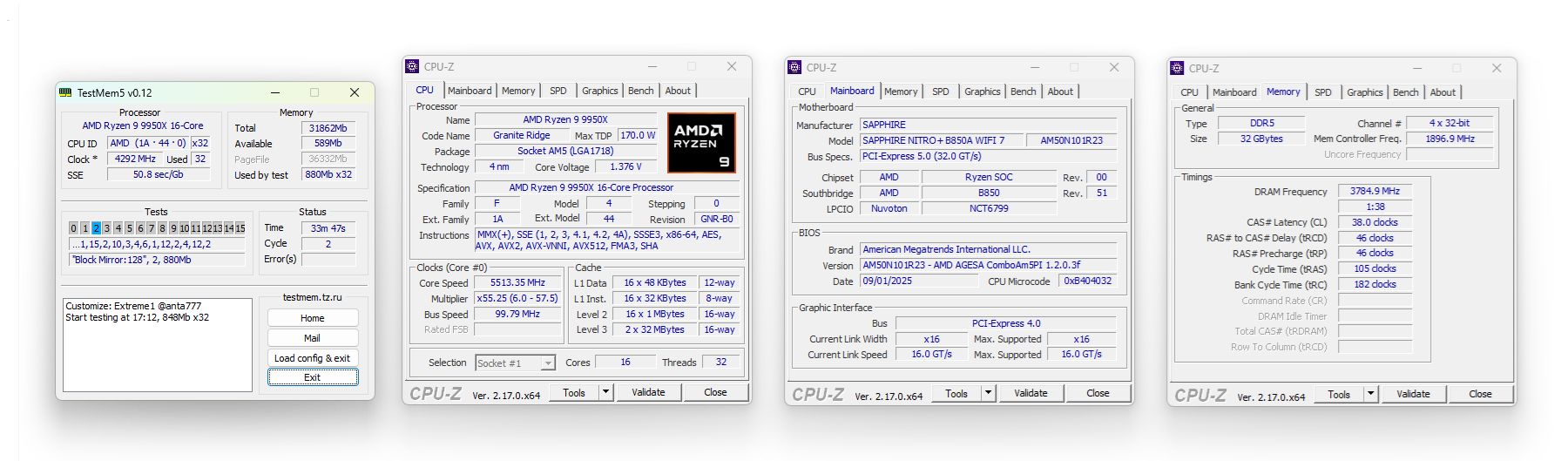The width and height of the screenshot is (1568, 461).
Task: Click Tools button in the CPU tab window
Action: point(574,392)
